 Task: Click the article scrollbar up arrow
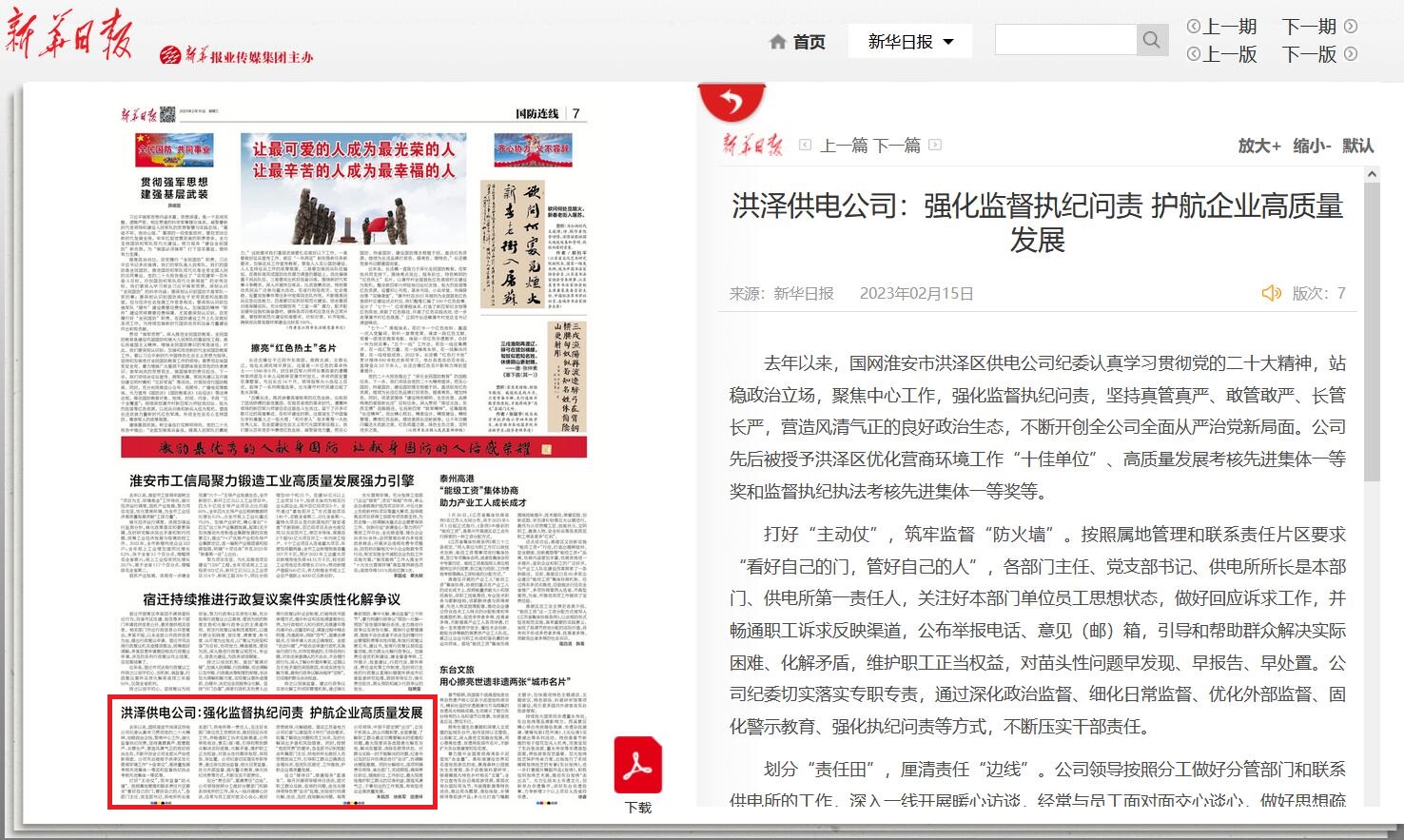coord(1372,174)
